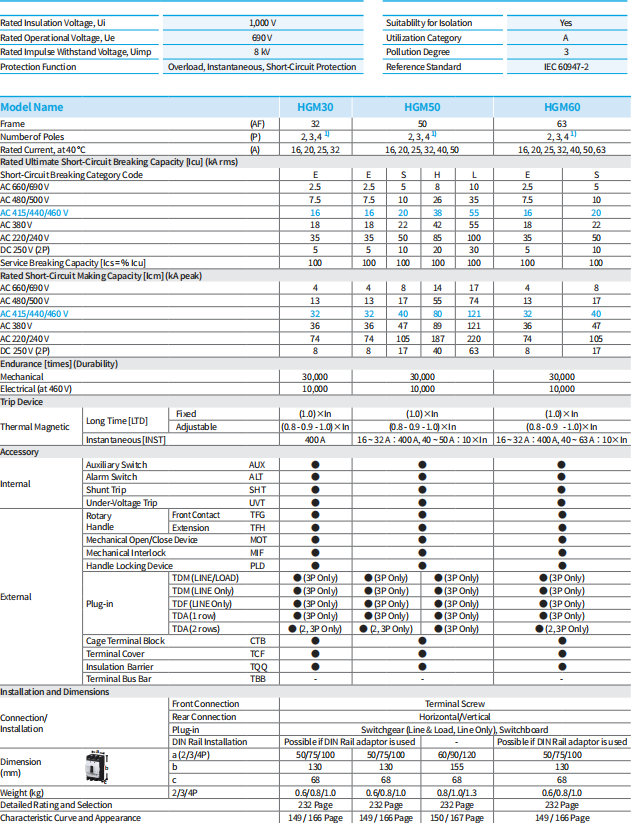Image resolution: width=631 pixels, height=823 pixels.
Task: Click the Auxiliary Switch dot under HGM30
Action: coord(315,465)
